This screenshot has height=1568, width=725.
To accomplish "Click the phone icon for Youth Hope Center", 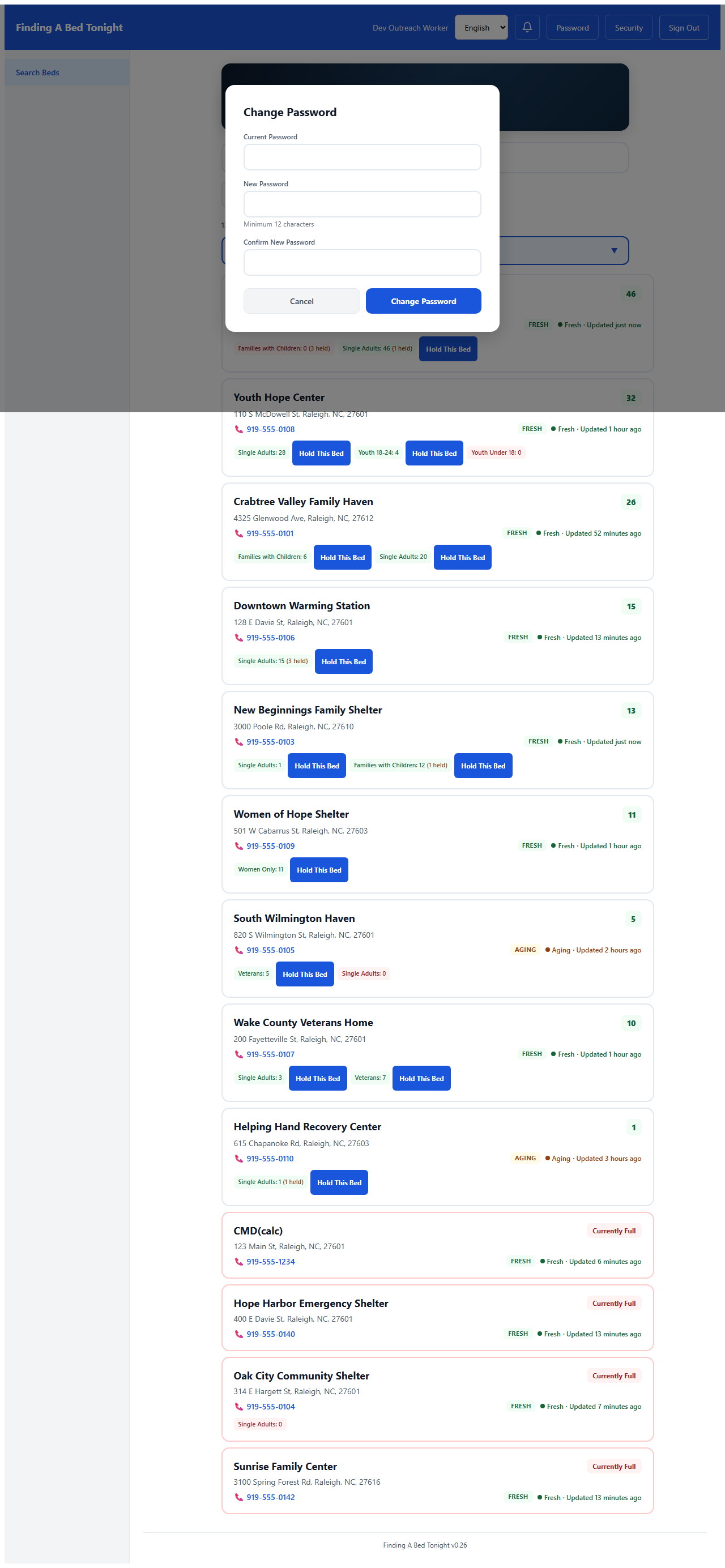I will [238, 429].
